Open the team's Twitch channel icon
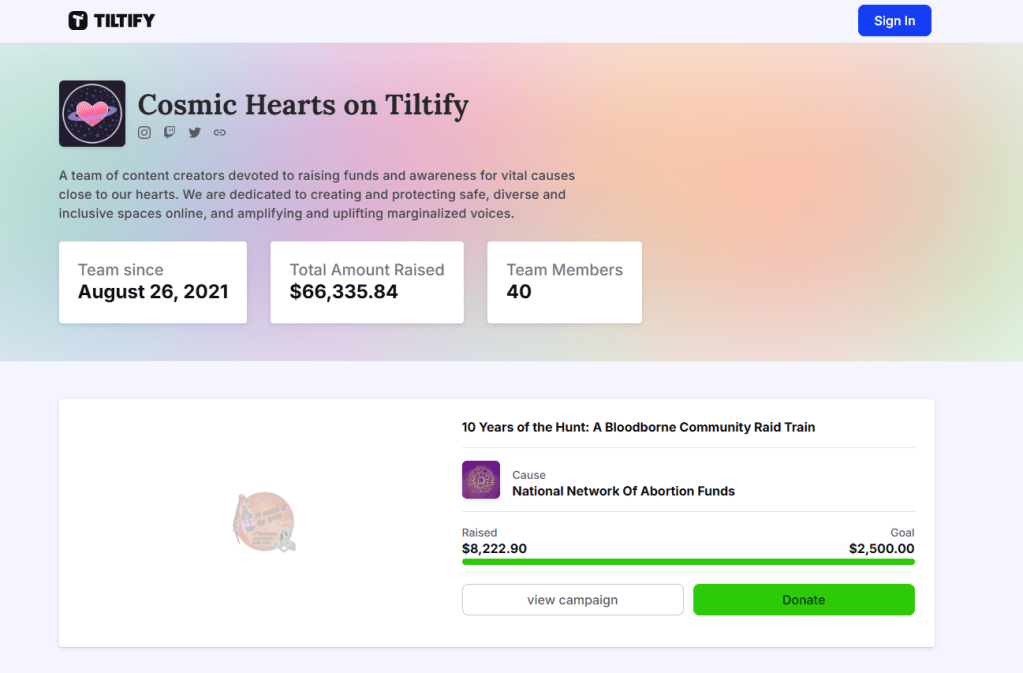1023x673 pixels. (169, 132)
